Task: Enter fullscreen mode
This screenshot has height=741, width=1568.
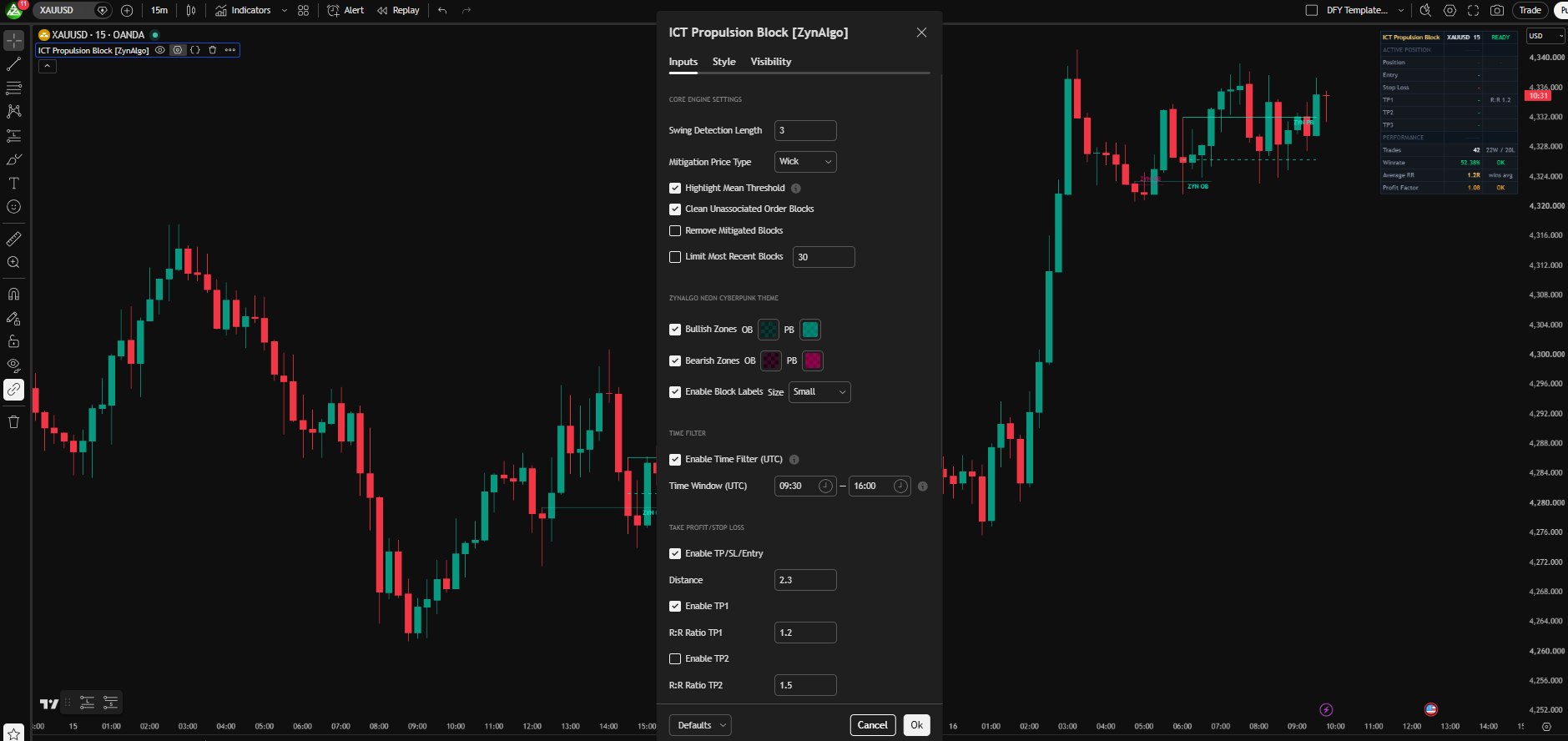Action: 1473,10
